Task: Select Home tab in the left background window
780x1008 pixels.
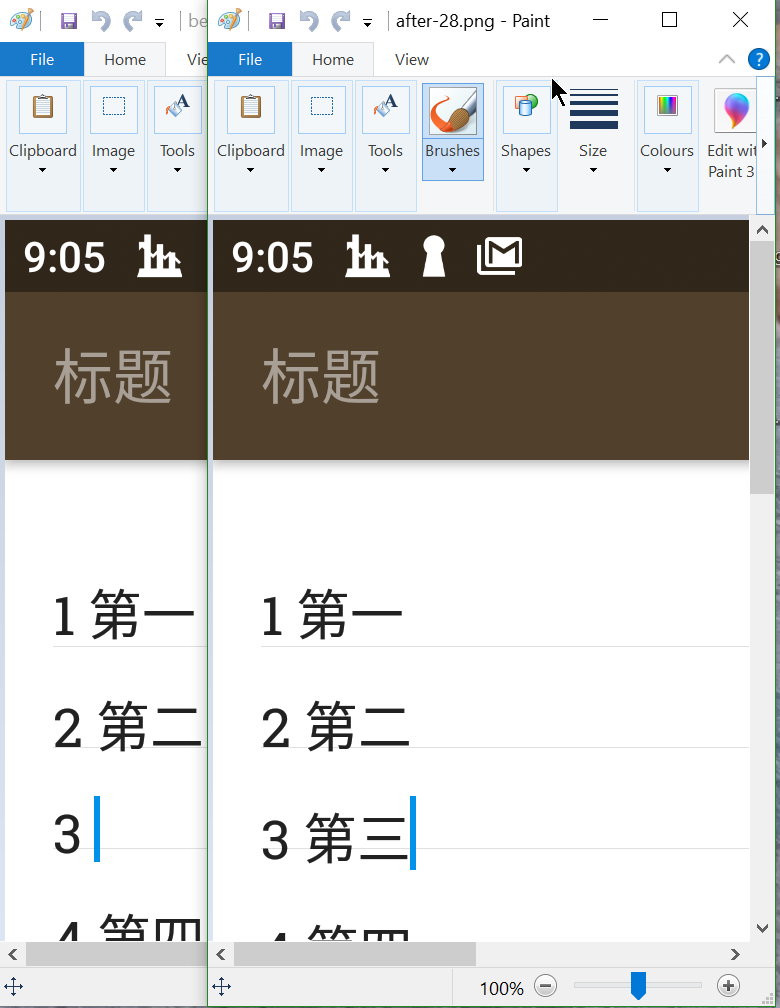Action: (125, 60)
